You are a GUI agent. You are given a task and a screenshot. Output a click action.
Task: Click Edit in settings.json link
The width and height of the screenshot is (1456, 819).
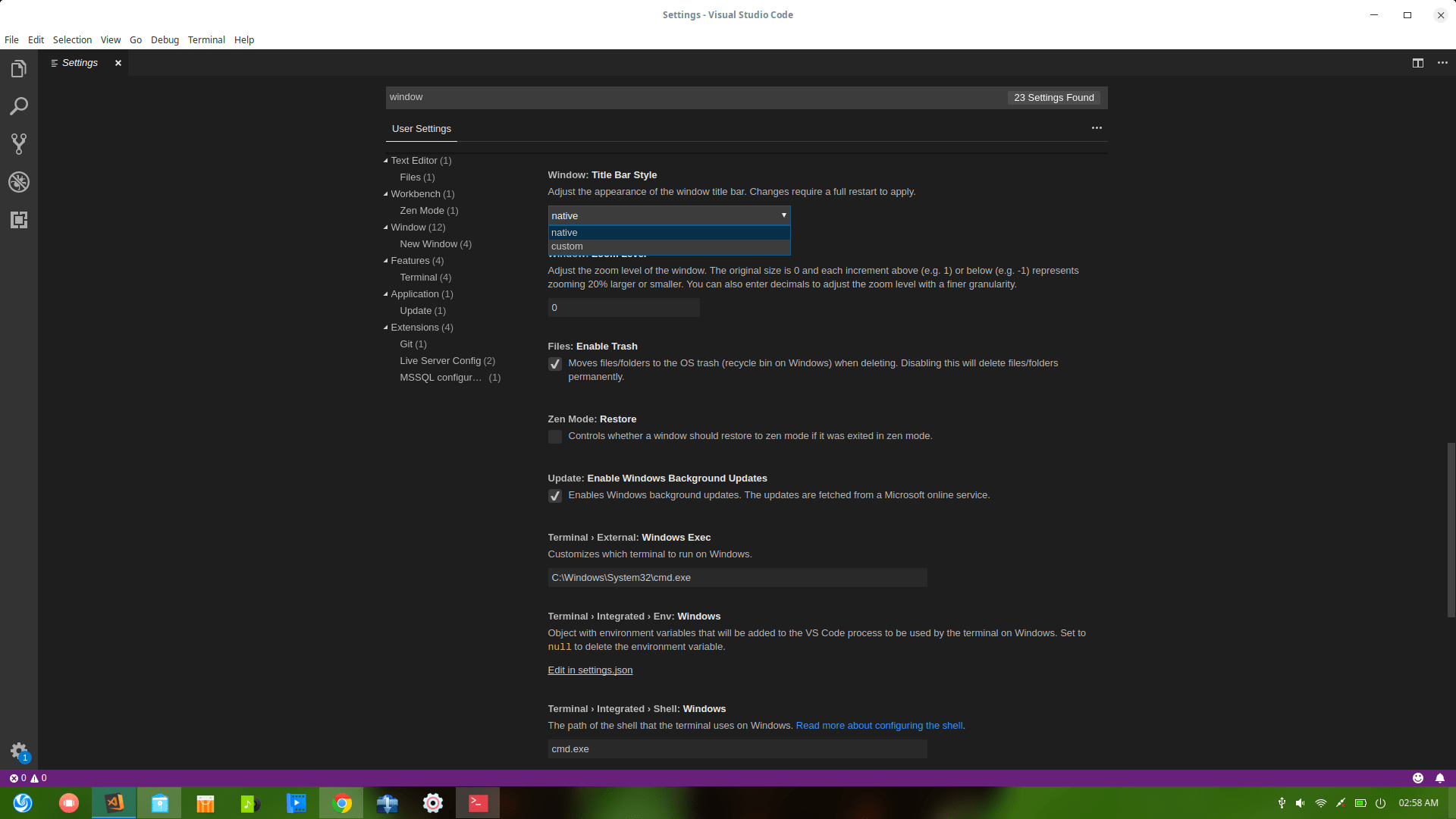pyautogui.click(x=589, y=670)
